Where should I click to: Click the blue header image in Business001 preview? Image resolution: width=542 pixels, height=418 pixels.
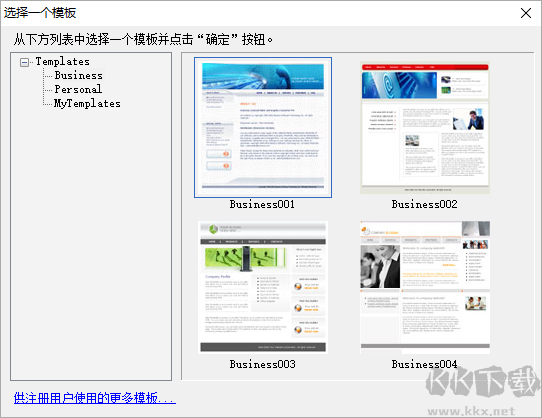263,76
